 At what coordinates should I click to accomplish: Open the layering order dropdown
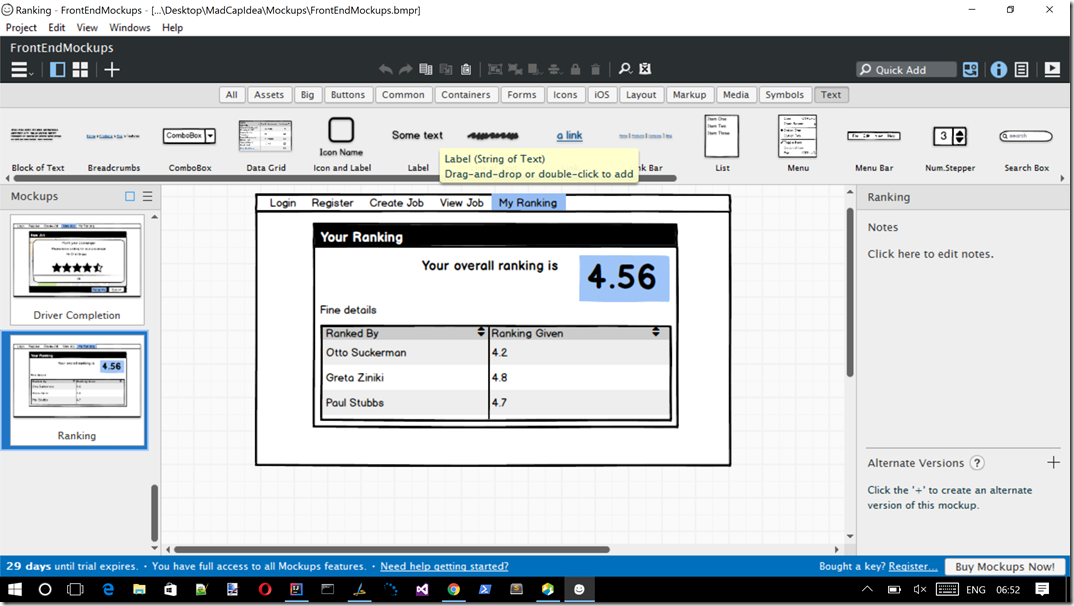[x=536, y=69]
